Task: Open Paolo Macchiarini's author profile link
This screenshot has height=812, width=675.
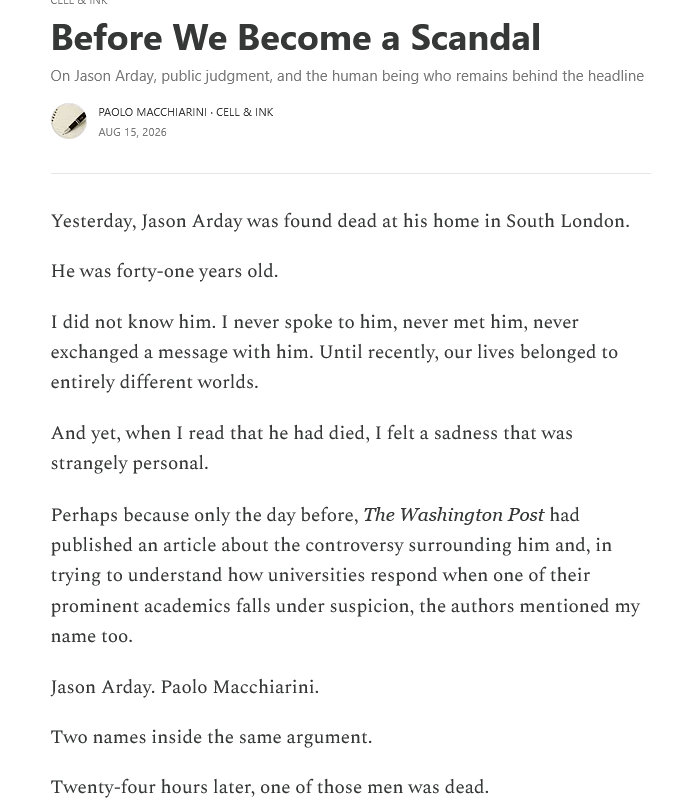Action: (152, 112)
